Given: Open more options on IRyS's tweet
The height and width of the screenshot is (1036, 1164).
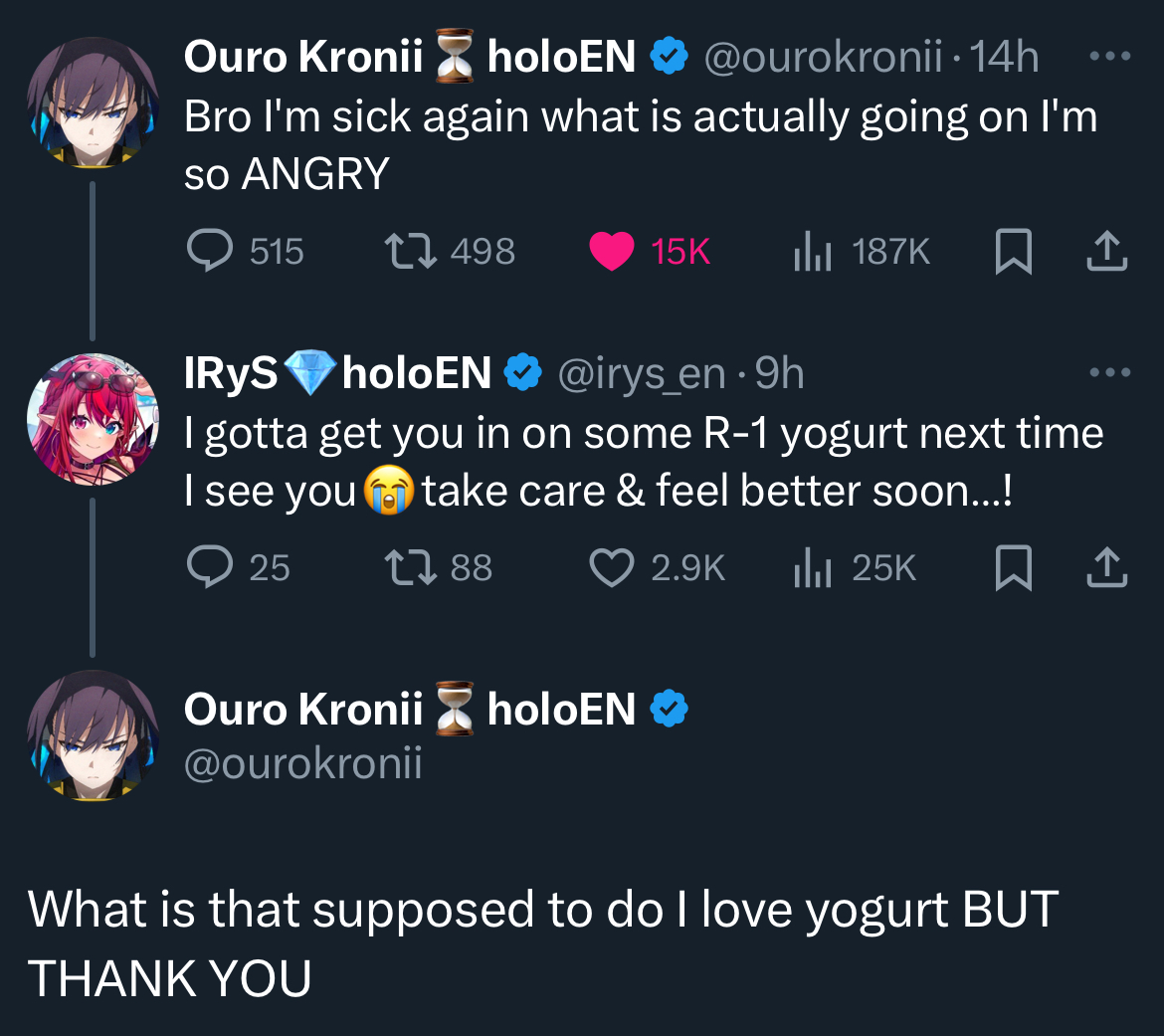Looking at the screenshot, I should pos(1109,373).
